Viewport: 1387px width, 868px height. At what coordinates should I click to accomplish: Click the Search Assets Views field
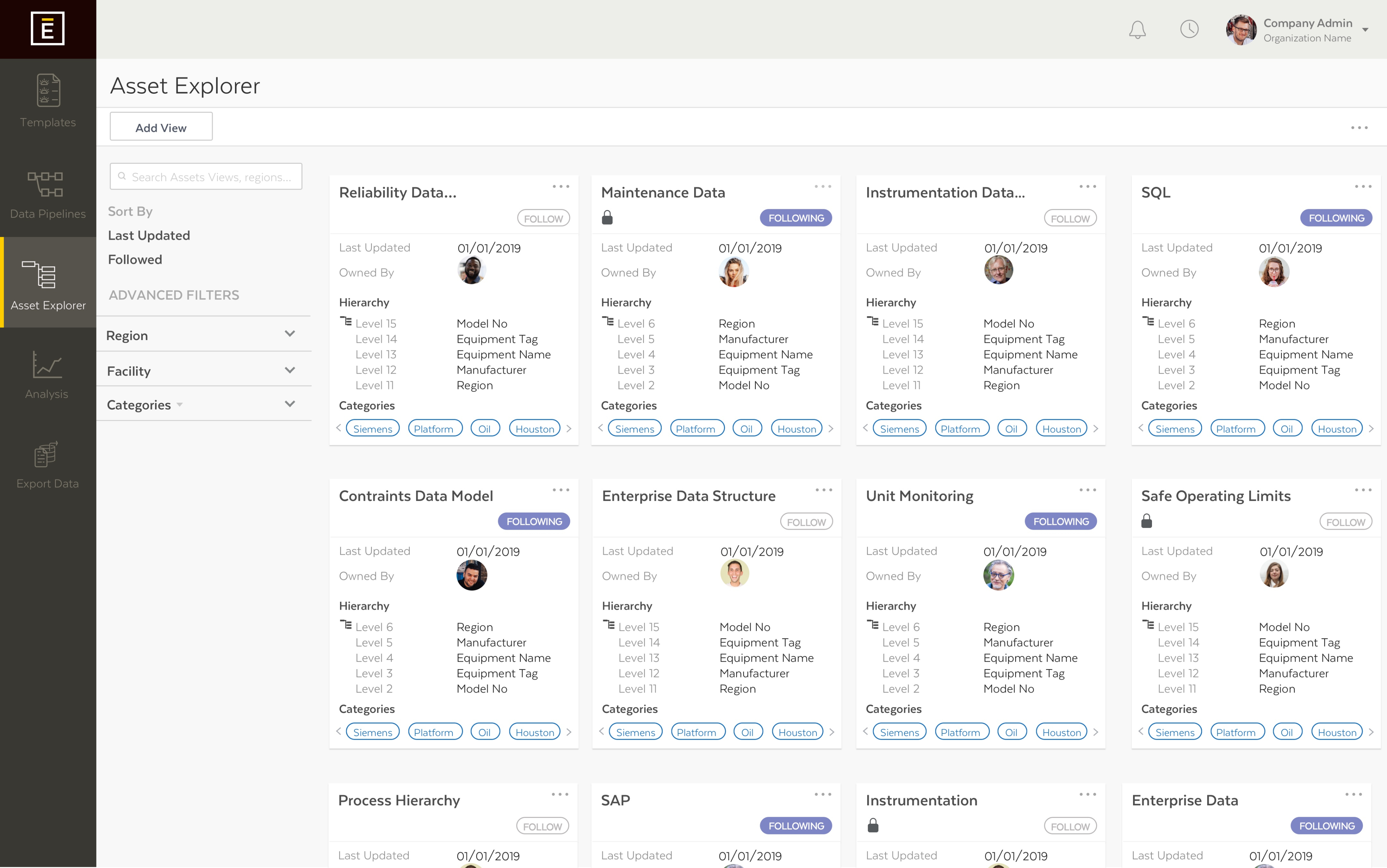207,177
